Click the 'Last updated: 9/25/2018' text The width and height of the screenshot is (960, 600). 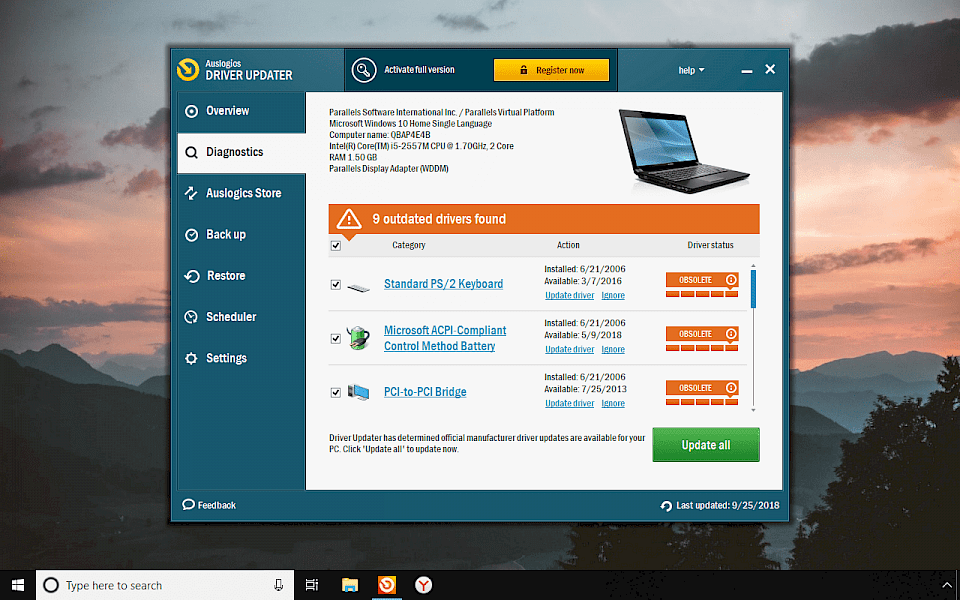[x=728, y=506]
